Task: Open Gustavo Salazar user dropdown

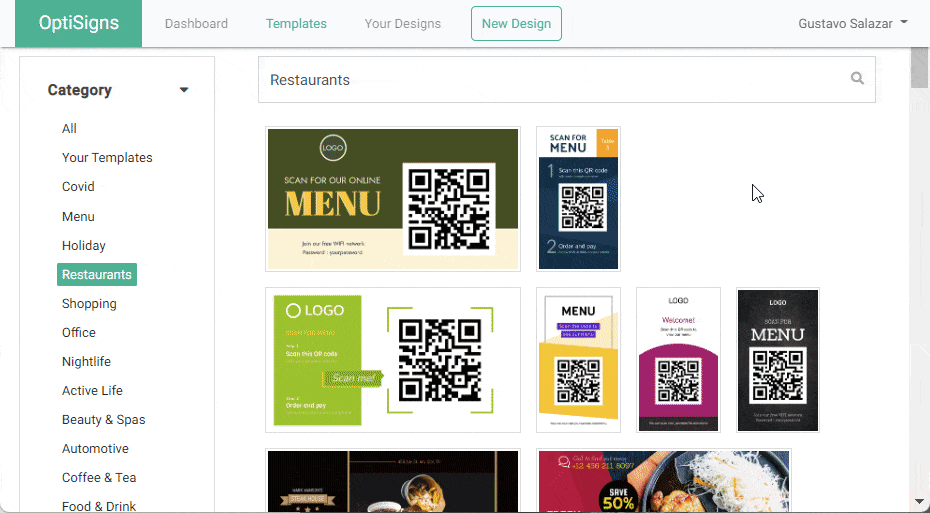Action: [853, 24]
